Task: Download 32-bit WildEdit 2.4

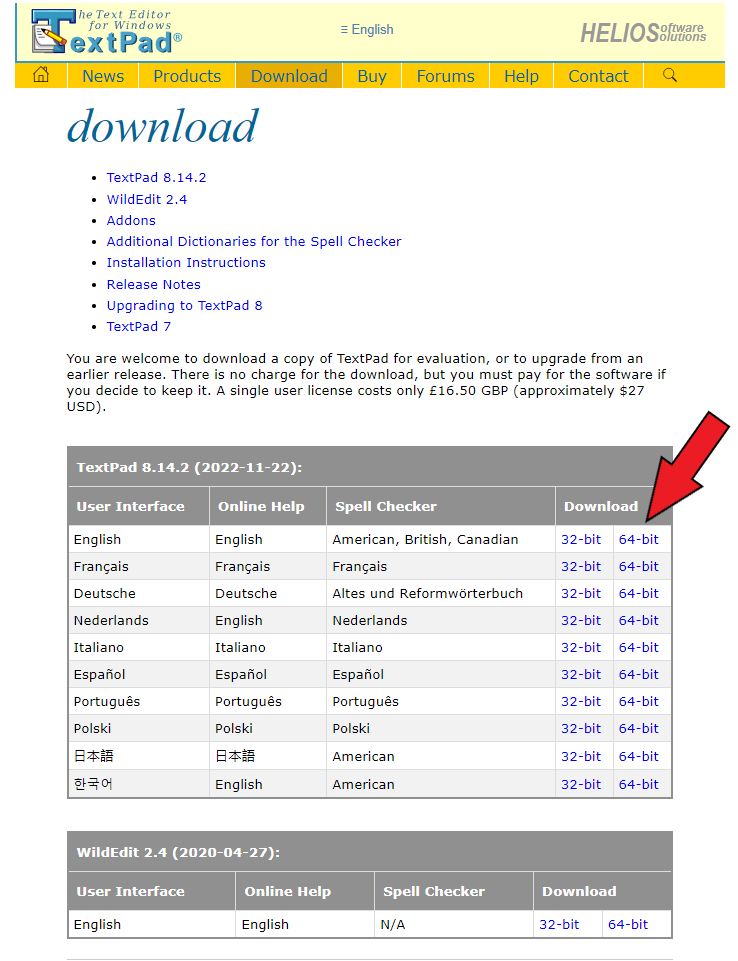Action: [x=559, y=924]
